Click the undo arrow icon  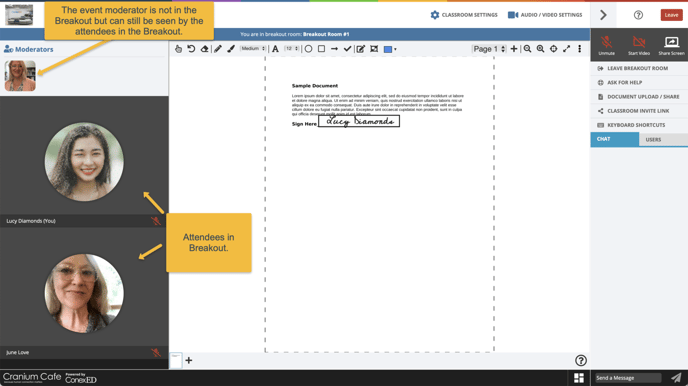click(x=191, y=49)
